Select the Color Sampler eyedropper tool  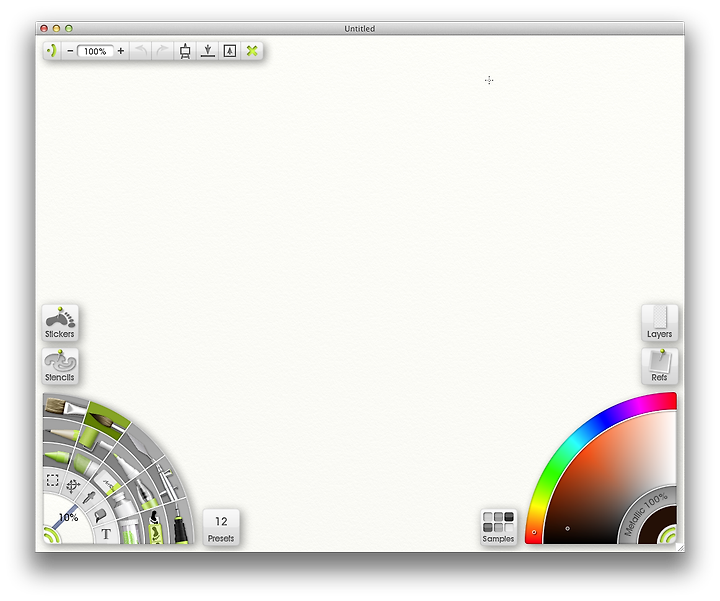90,498
